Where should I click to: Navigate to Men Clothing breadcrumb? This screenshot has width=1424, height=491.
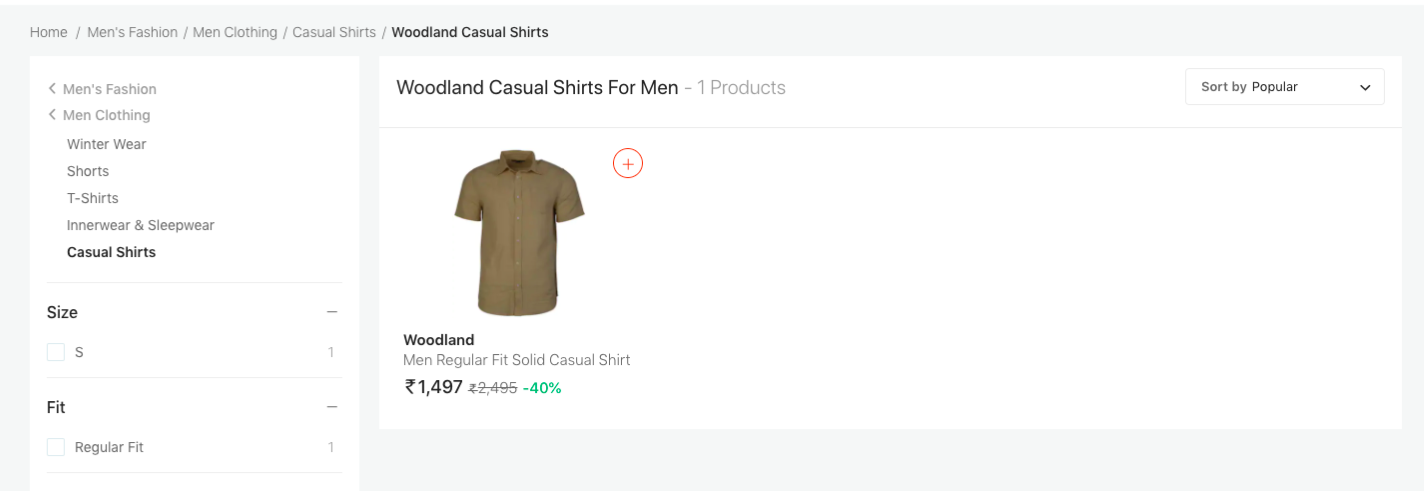pos(235,32)
